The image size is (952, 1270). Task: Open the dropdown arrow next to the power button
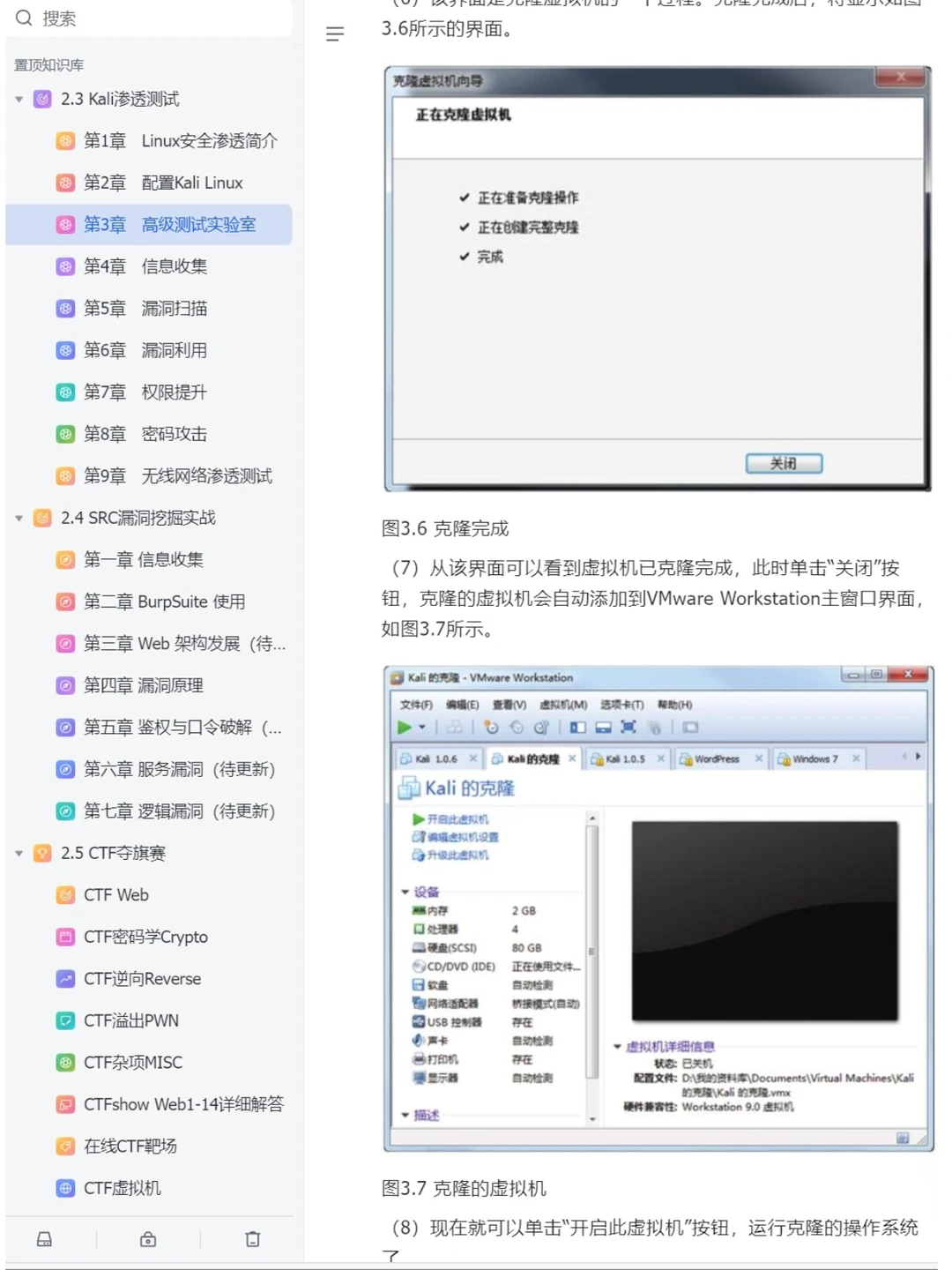421,727
